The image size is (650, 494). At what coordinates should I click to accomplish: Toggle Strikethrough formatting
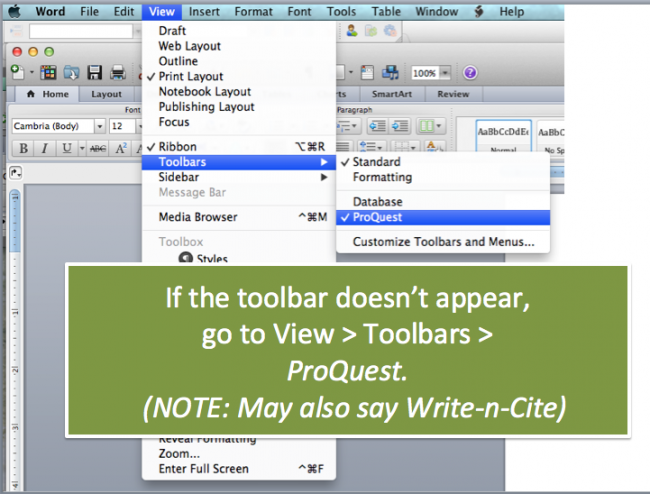tap(98, 148)
